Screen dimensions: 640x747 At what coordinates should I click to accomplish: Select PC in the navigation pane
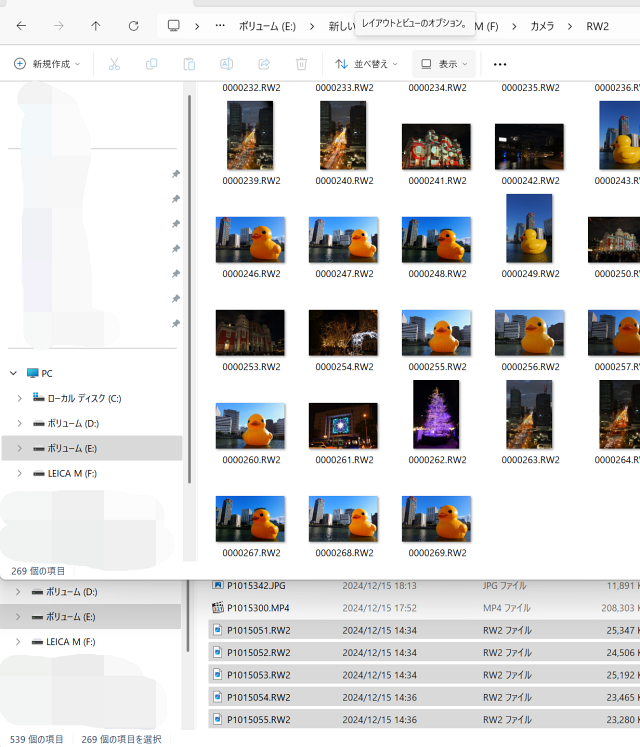(40, 373)
